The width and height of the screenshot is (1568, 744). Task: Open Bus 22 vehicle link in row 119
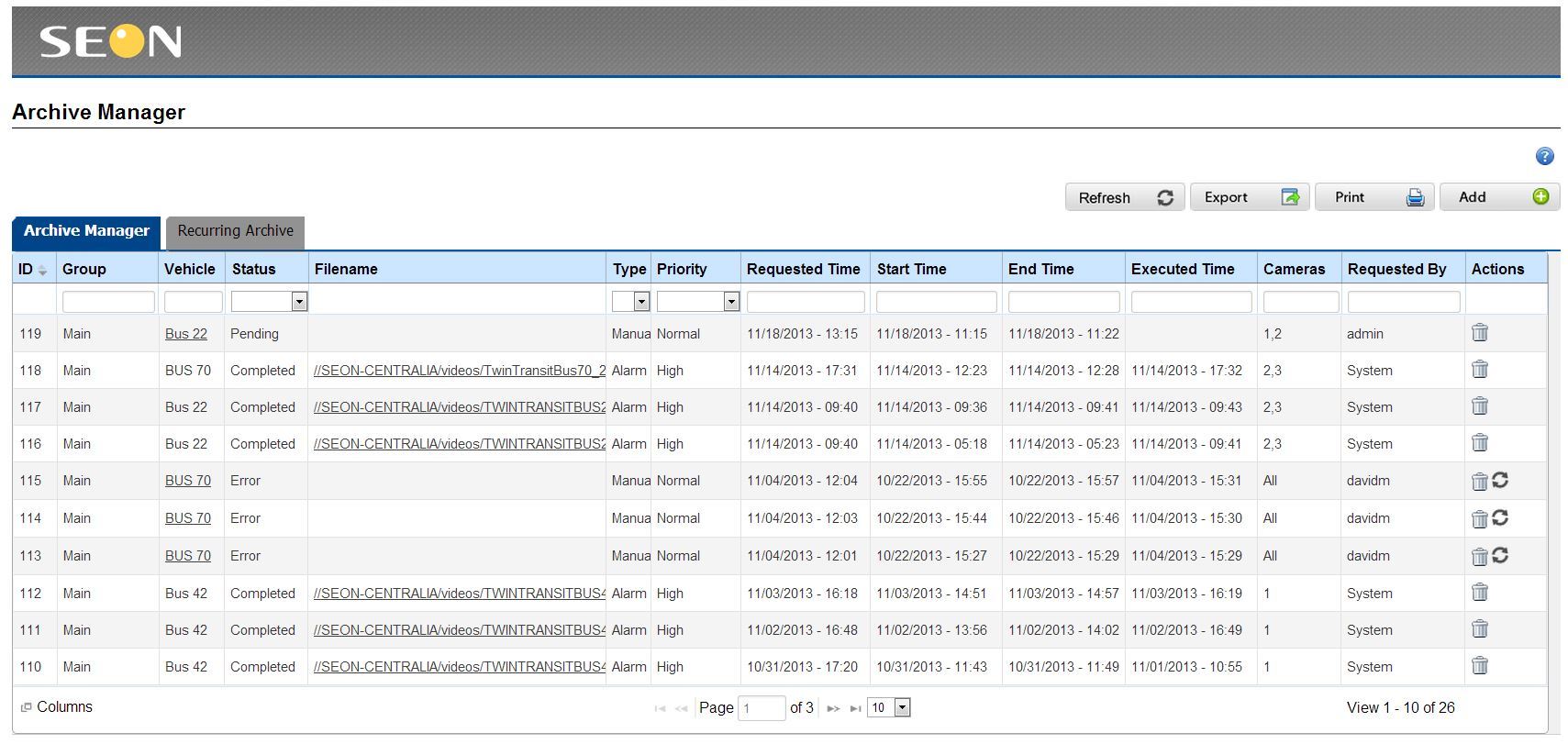click(x=186, y=334)
